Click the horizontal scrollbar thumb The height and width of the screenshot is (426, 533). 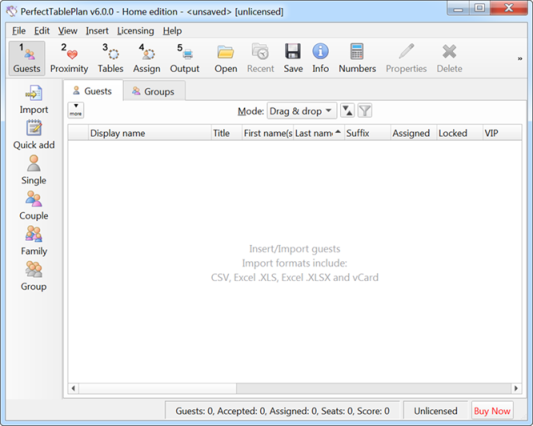pyautogui.click(x=157, y=388)
